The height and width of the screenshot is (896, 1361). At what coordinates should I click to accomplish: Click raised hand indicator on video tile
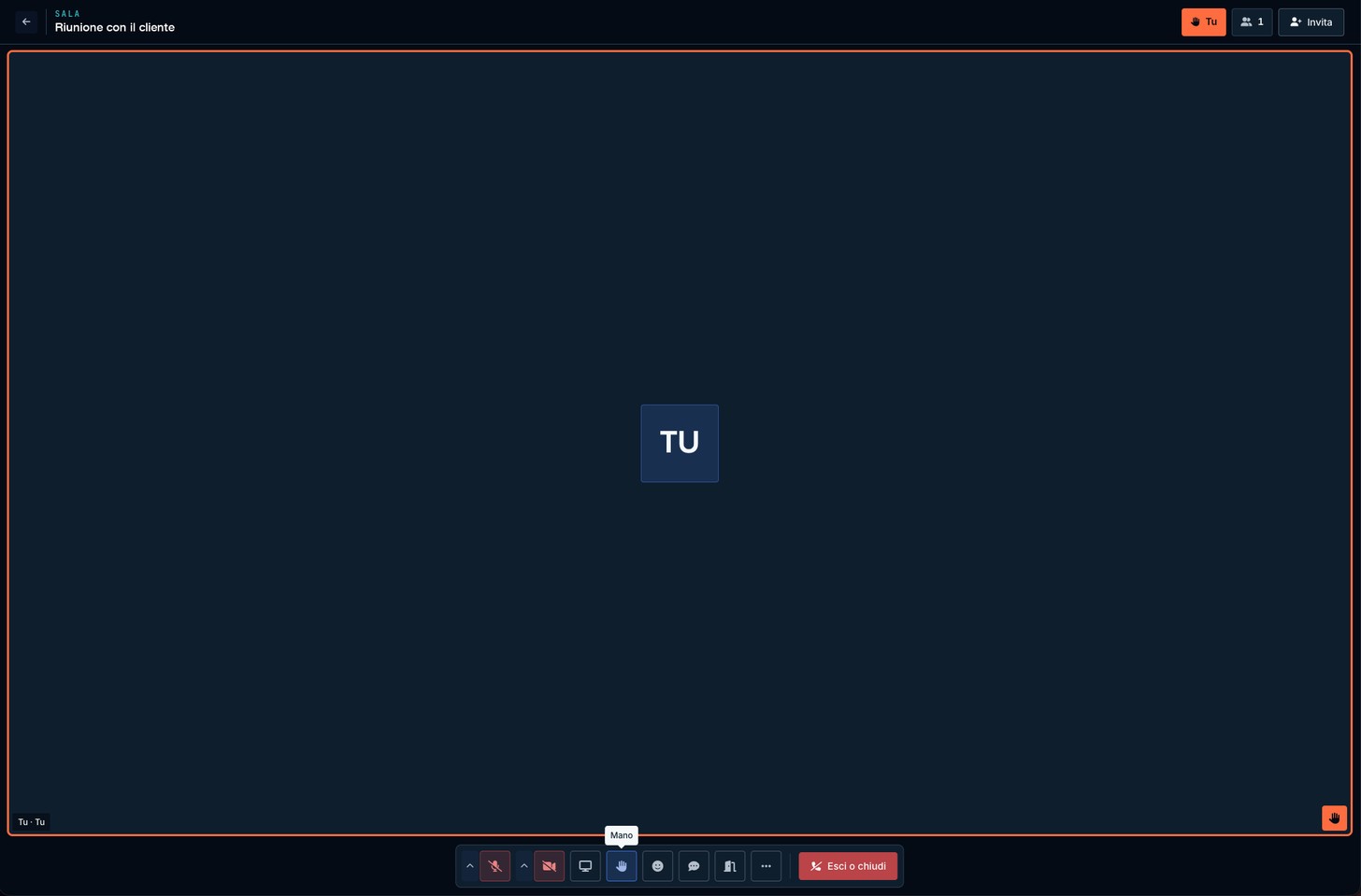point(1334,818)
